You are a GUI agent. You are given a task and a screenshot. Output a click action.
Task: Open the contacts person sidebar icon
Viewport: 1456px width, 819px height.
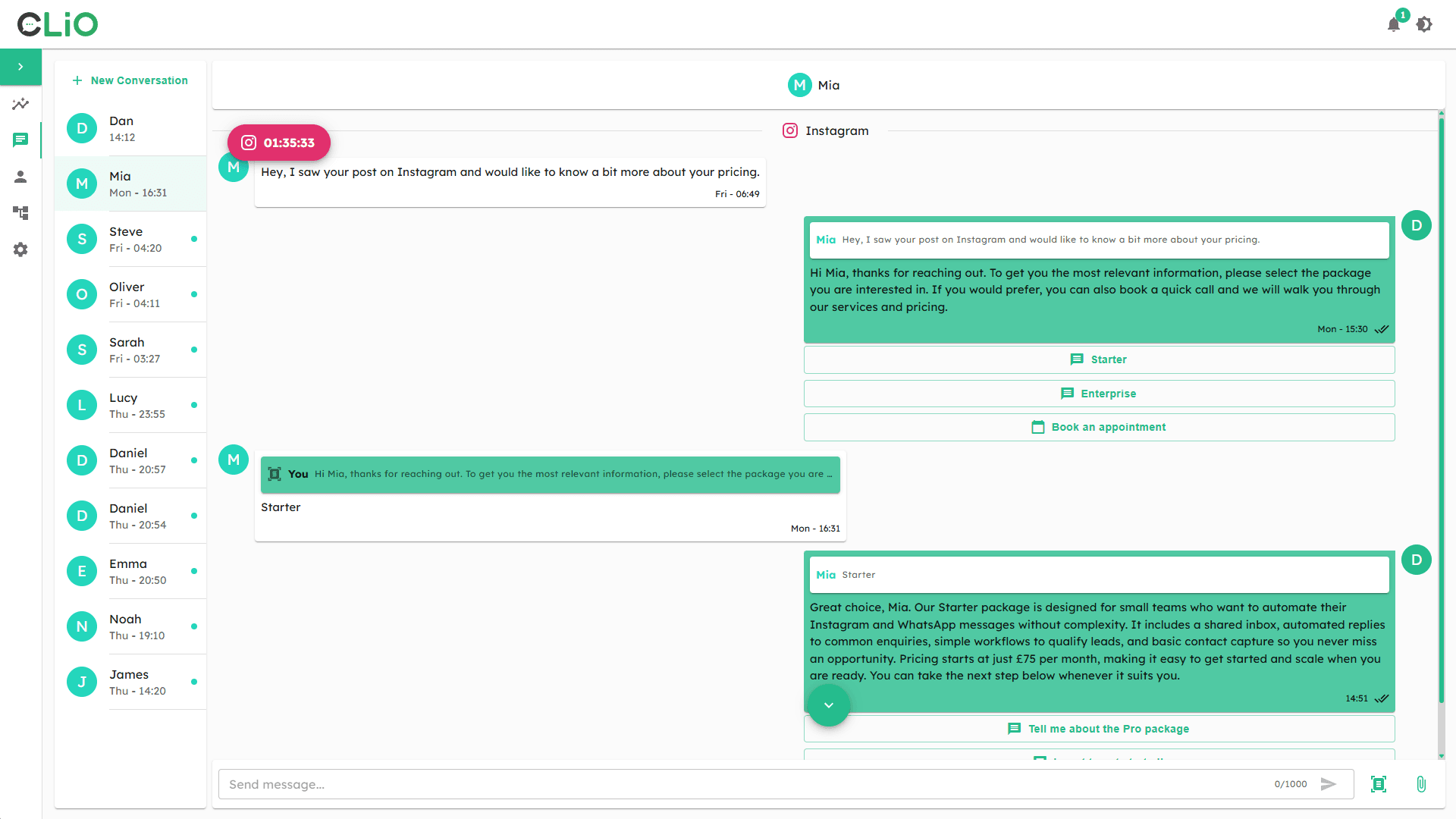point(20,177)
